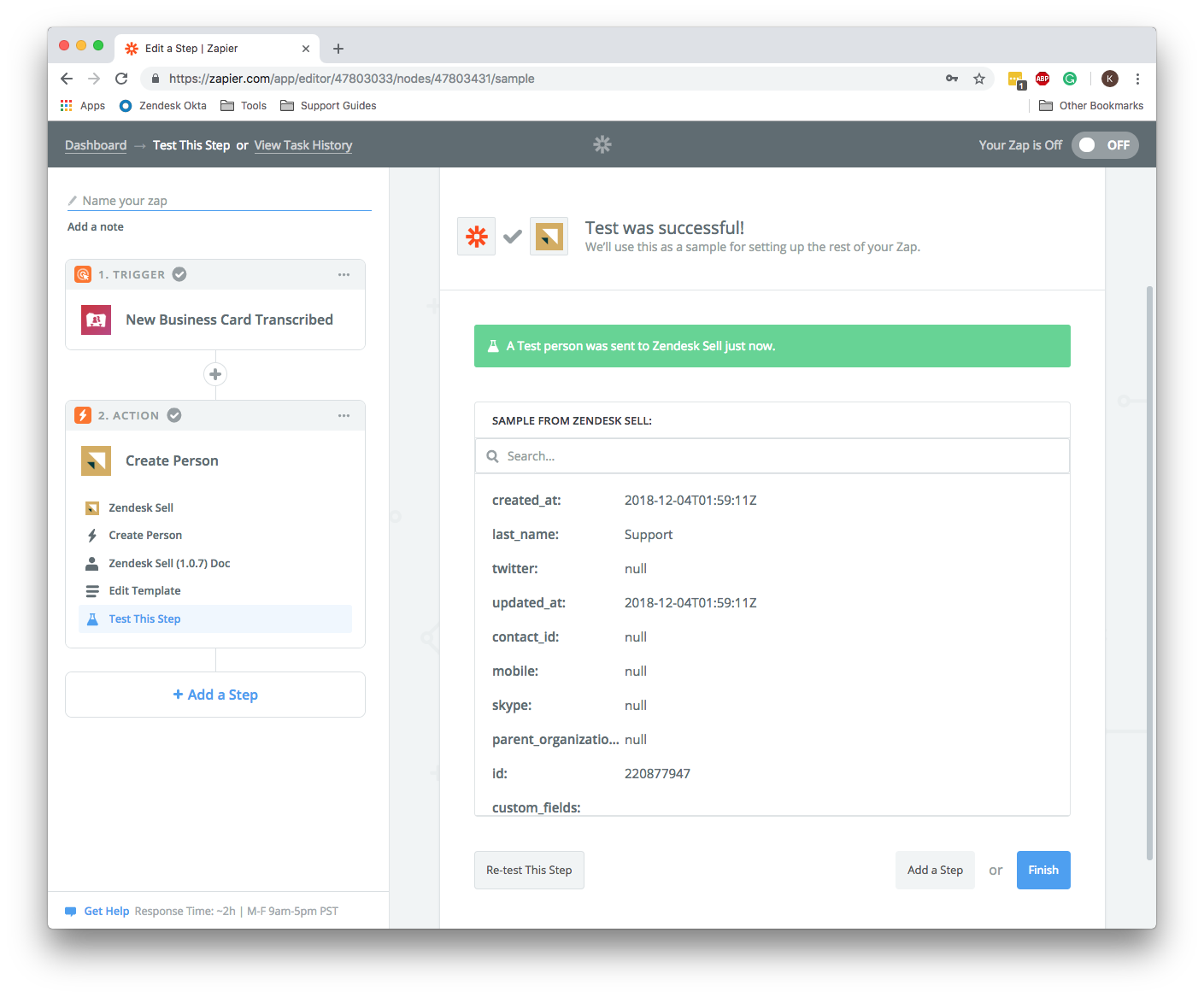Select id value 220877947

(657, 774)
